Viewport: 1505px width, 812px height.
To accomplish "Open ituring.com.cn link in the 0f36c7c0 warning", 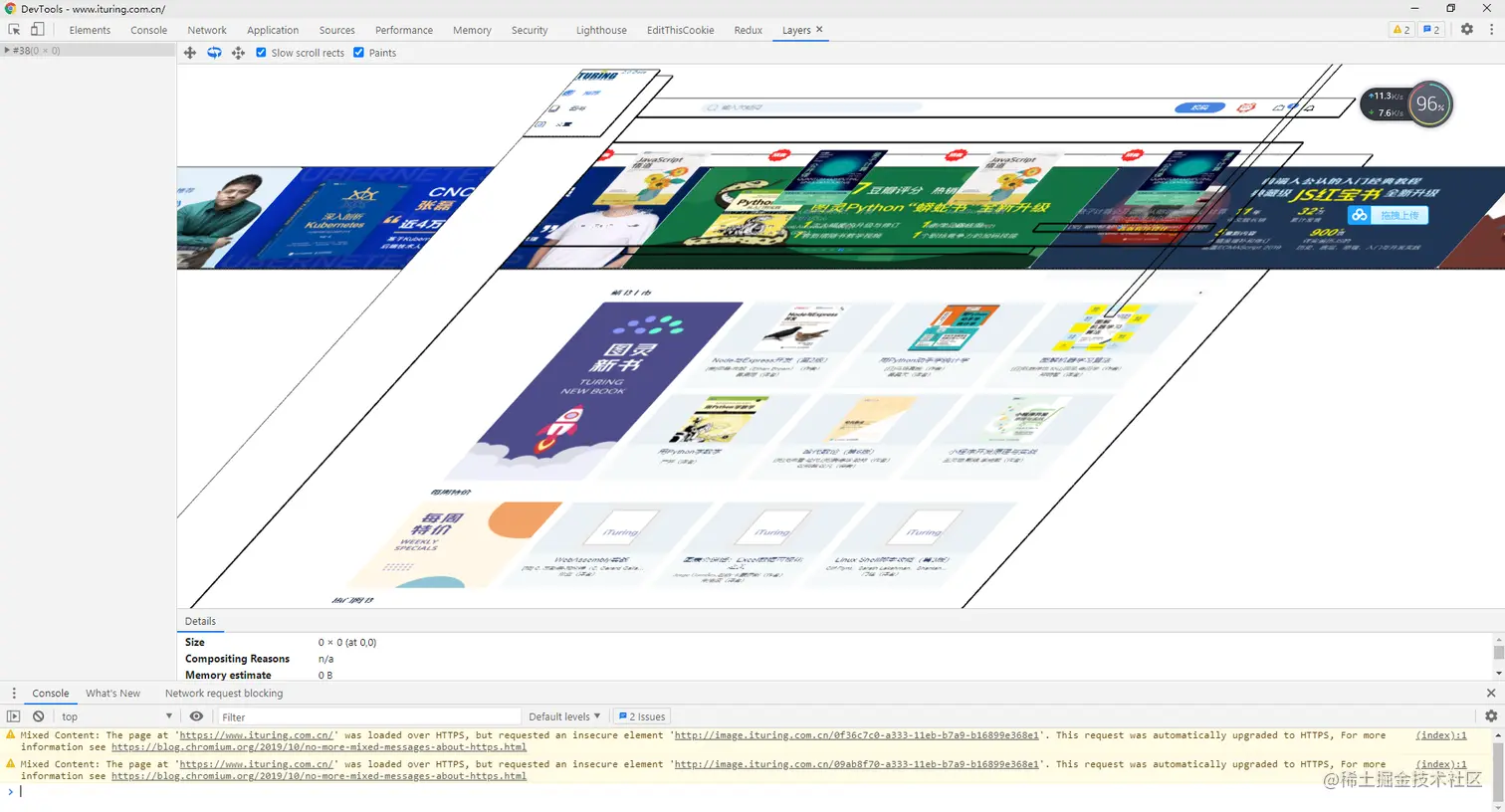I will pyautogui.click(x=257, y=735).
